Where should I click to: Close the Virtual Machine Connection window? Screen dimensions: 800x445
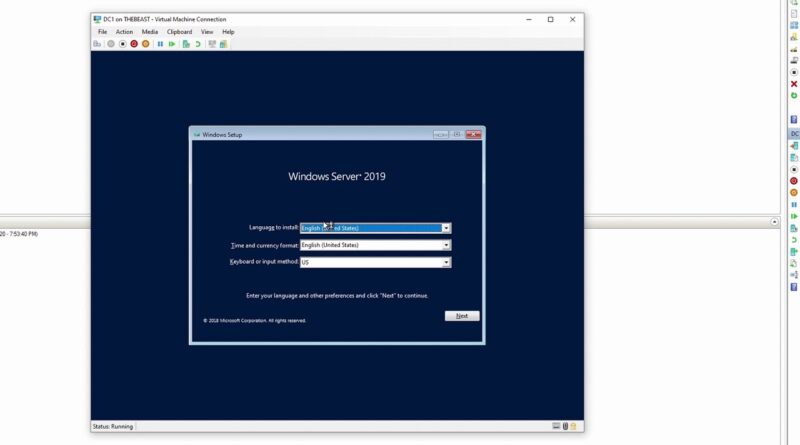tap(572, 19)
